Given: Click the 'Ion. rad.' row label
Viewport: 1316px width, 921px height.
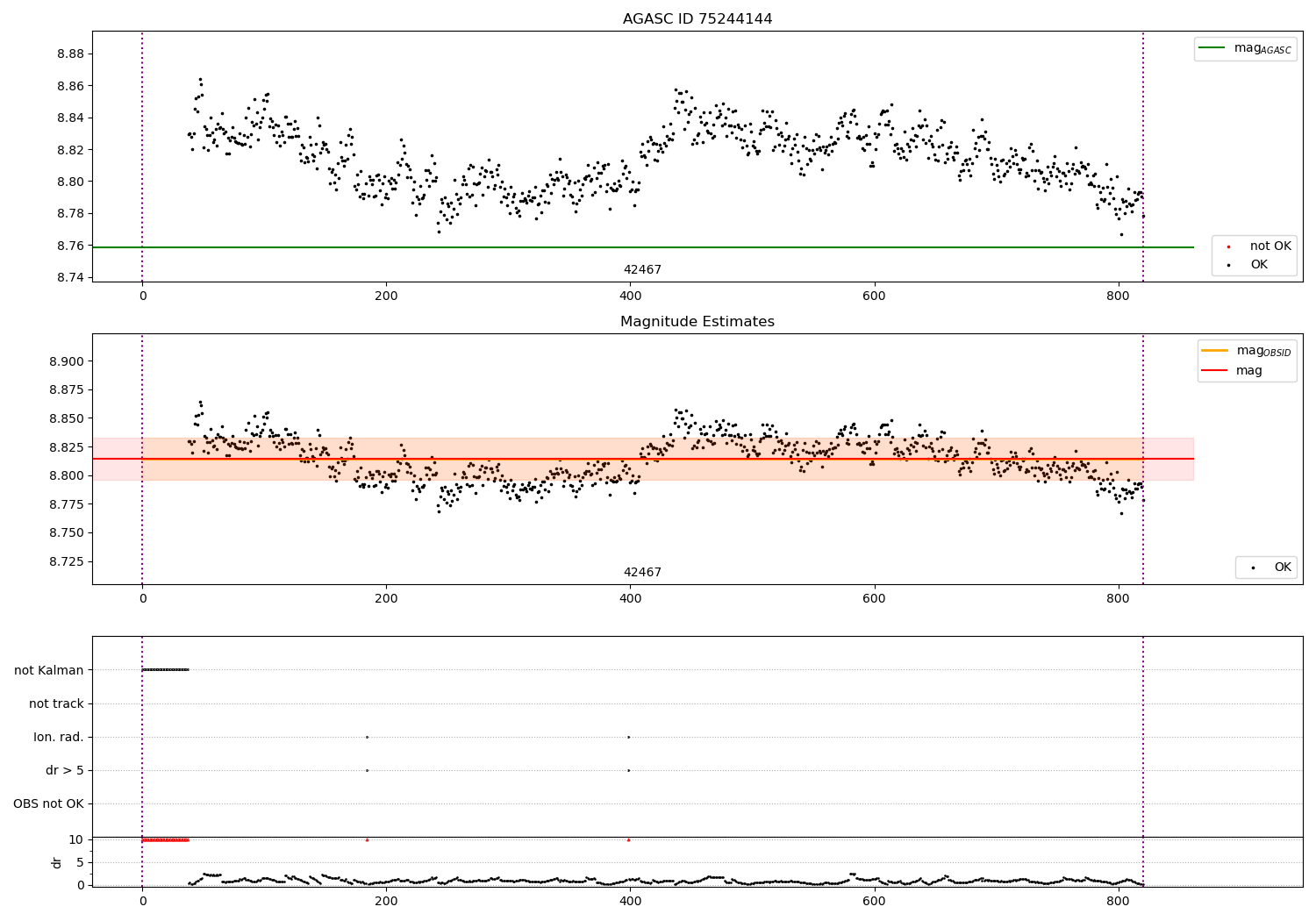Looking at the screenshot, I should (59, 737).
